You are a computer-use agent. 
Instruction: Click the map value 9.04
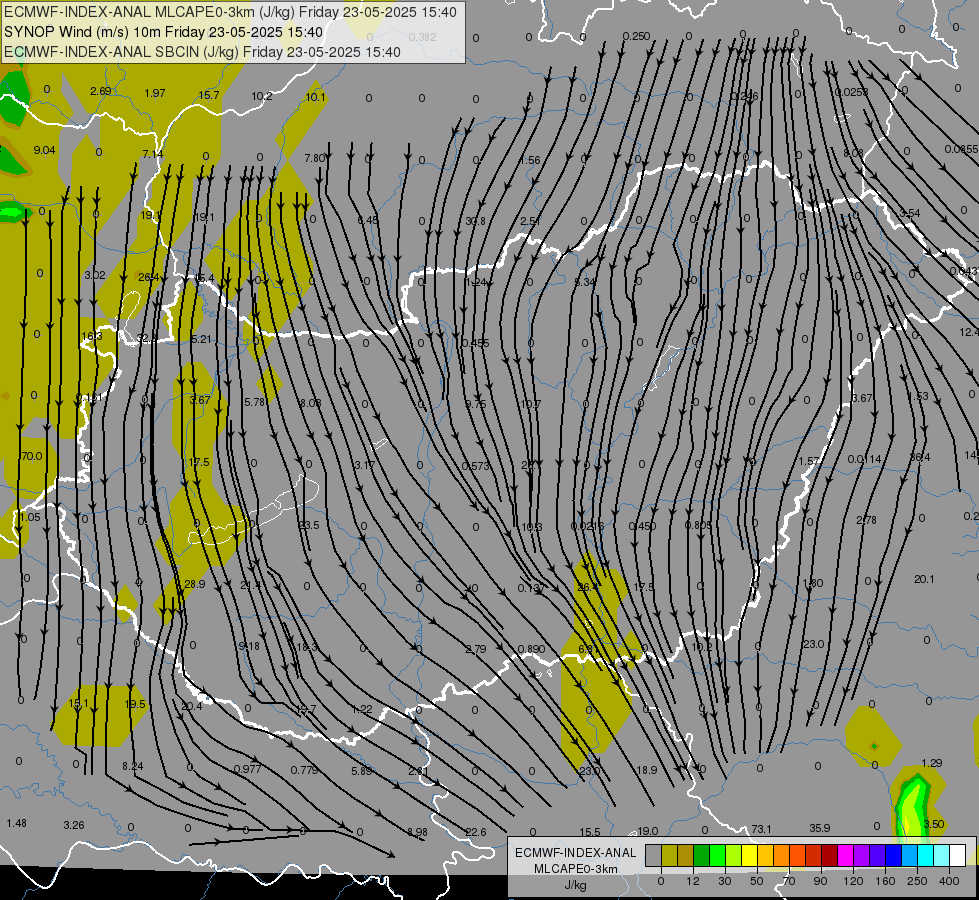pyautogui.click(x=44, y=150)
